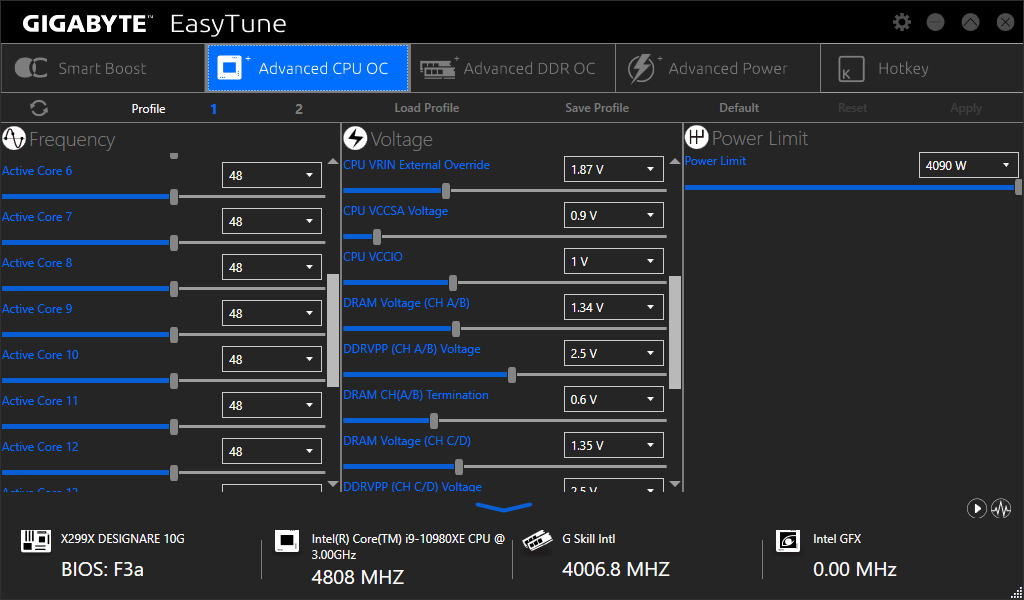Image resolution: width=1024 pixels, height=600 pixels.
Task: Click the Power Limit gearshift icon
Action: pos(697,138)
